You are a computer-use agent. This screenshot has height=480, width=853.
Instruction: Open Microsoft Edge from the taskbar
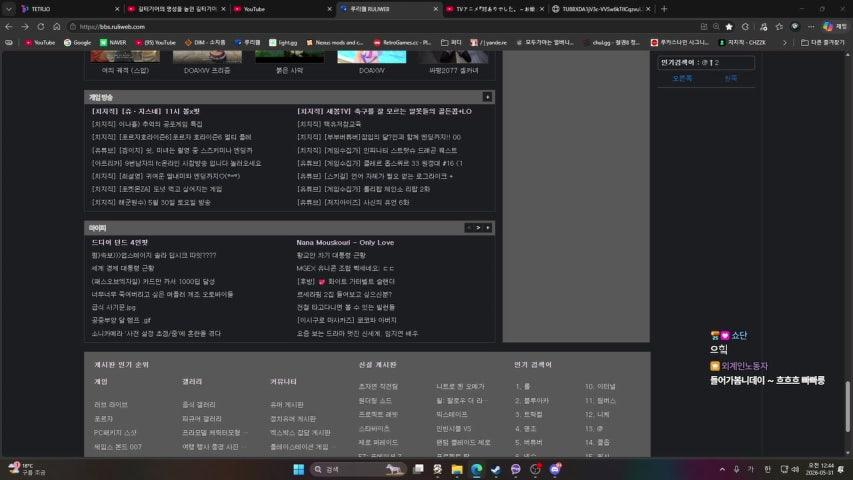point(477,469)
